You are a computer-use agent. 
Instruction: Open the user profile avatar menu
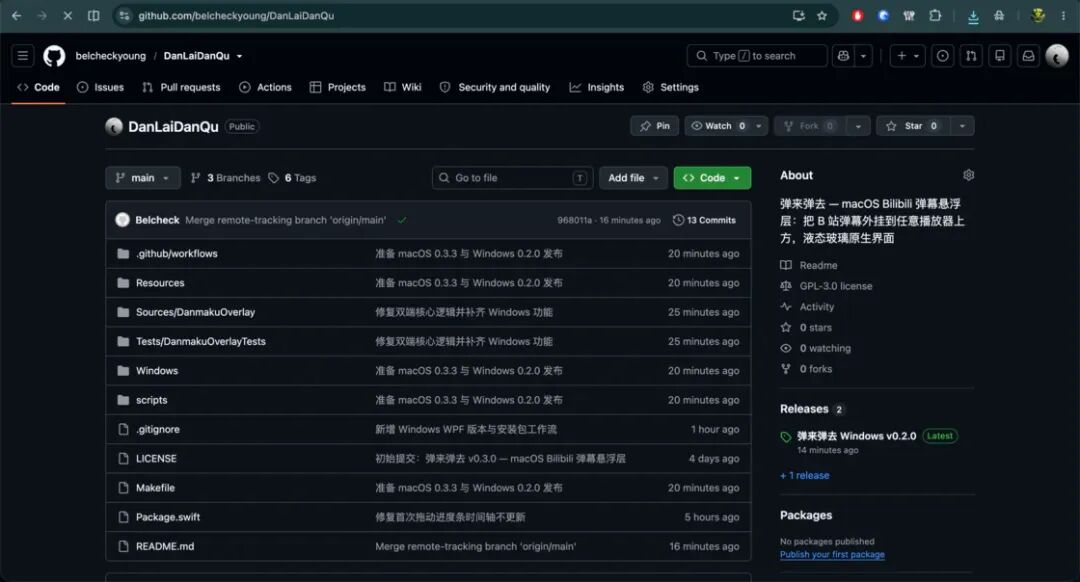[x=1057, y=56]
